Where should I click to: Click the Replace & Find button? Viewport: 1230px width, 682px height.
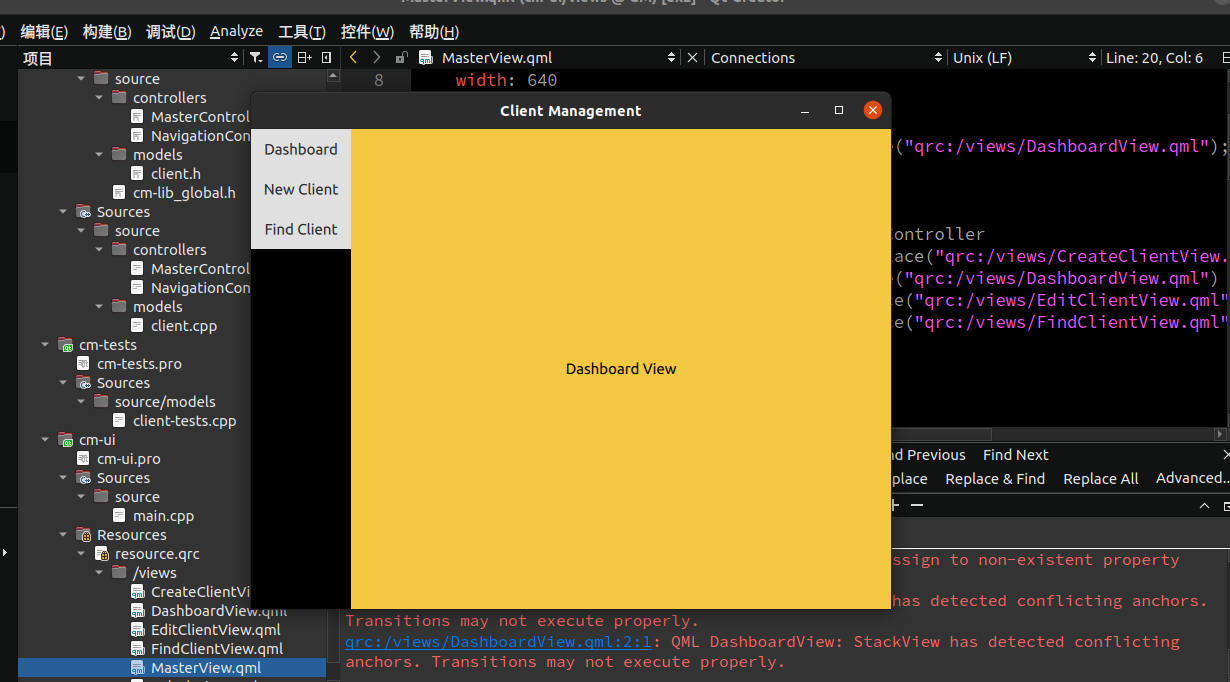(x=995, y=479)
